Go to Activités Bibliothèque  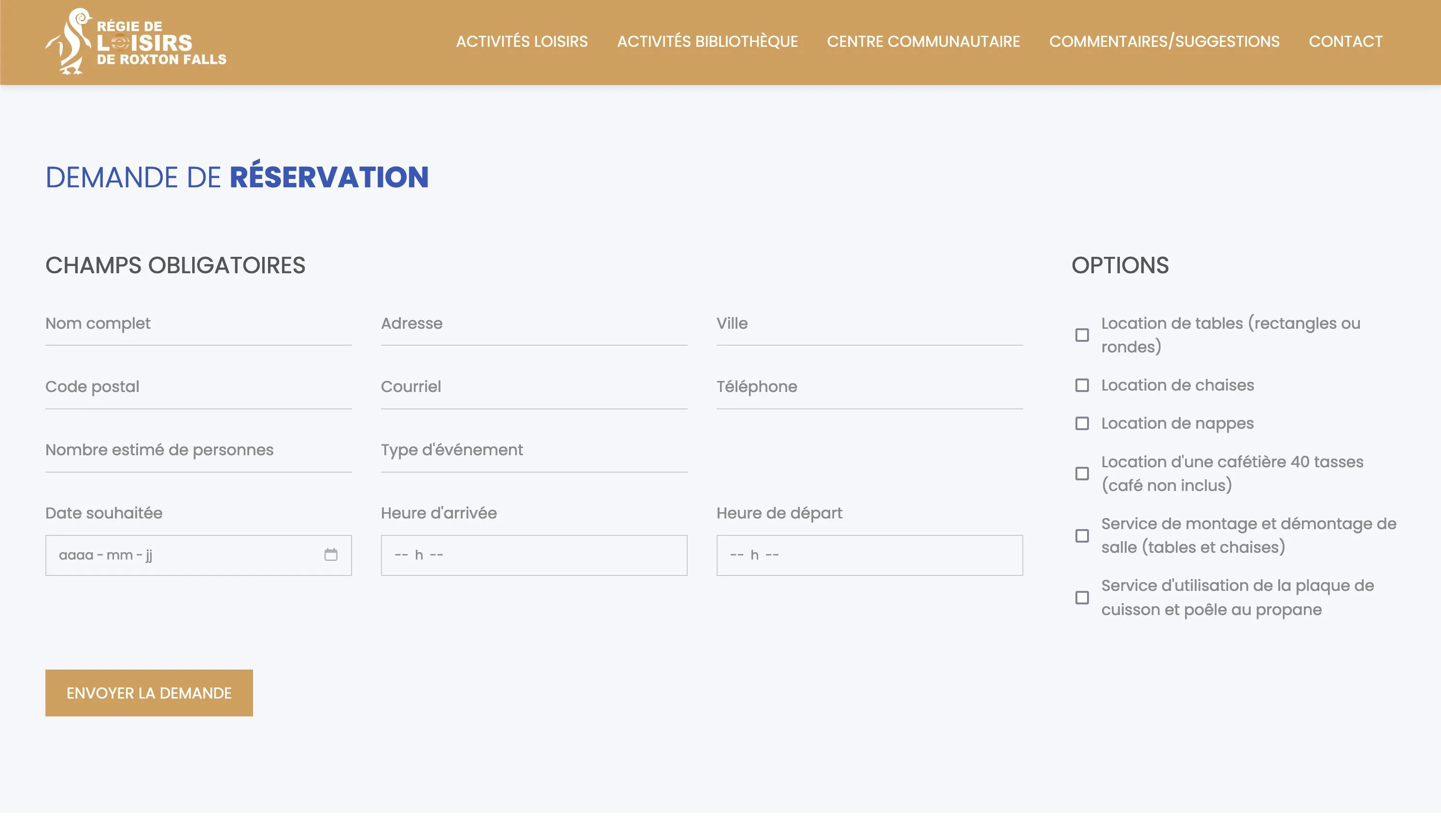[x=707, y=42]
